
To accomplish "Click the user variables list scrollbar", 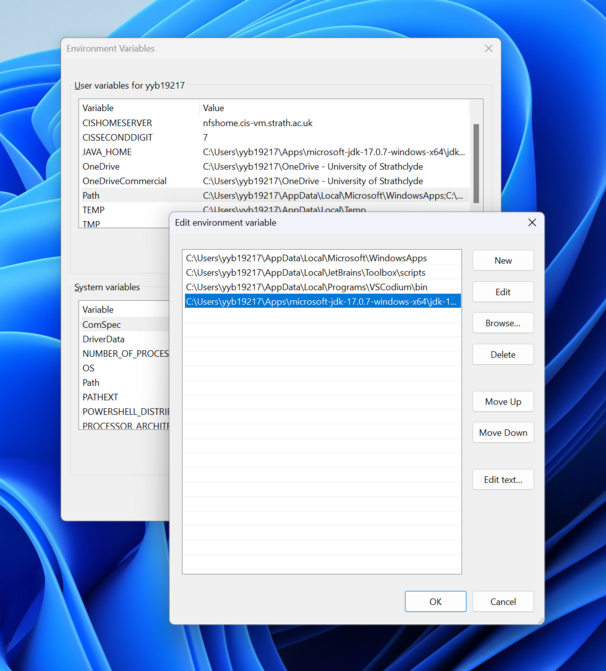I will (x=477, y=160).
